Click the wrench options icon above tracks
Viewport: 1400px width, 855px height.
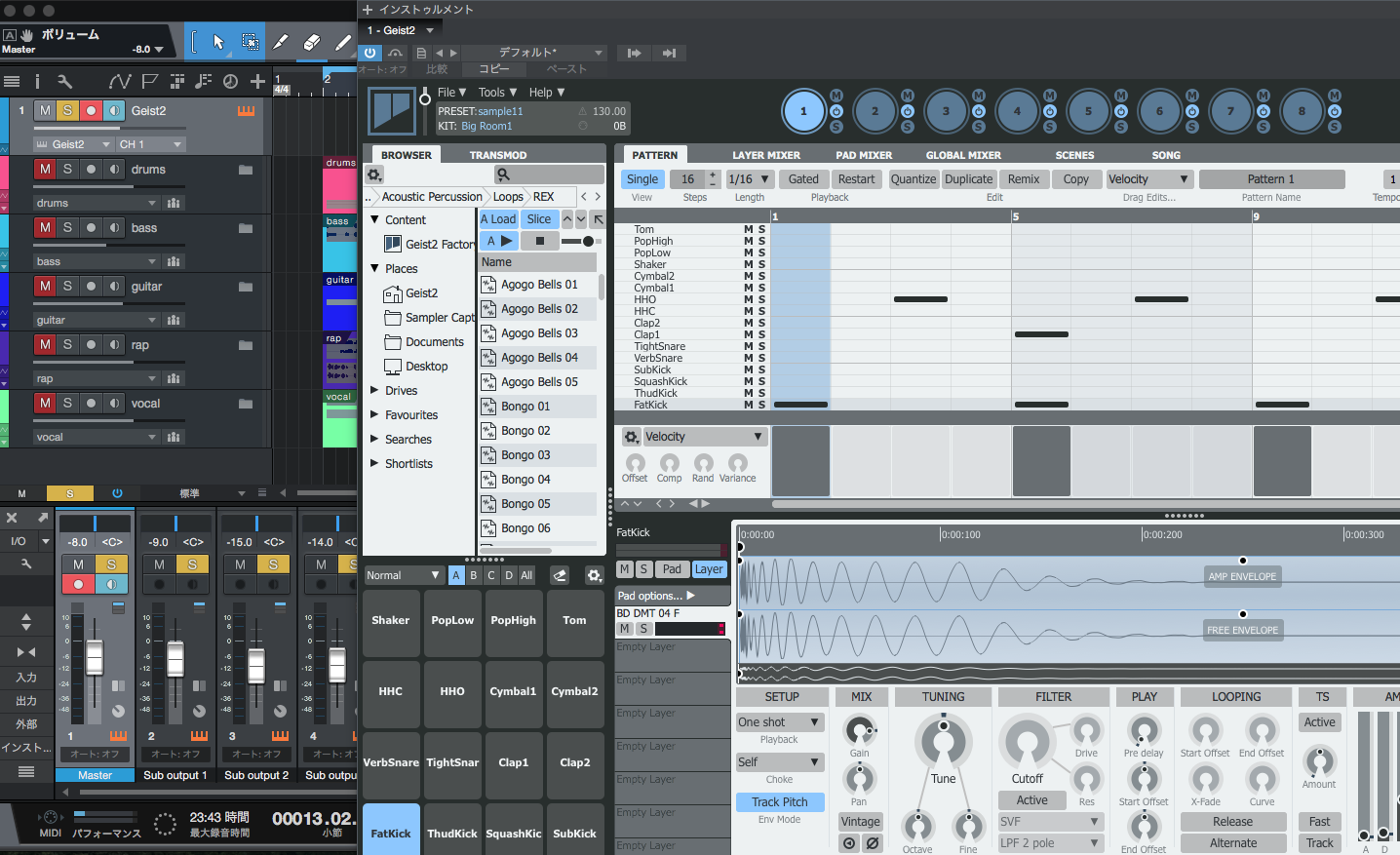coord(64,82)
